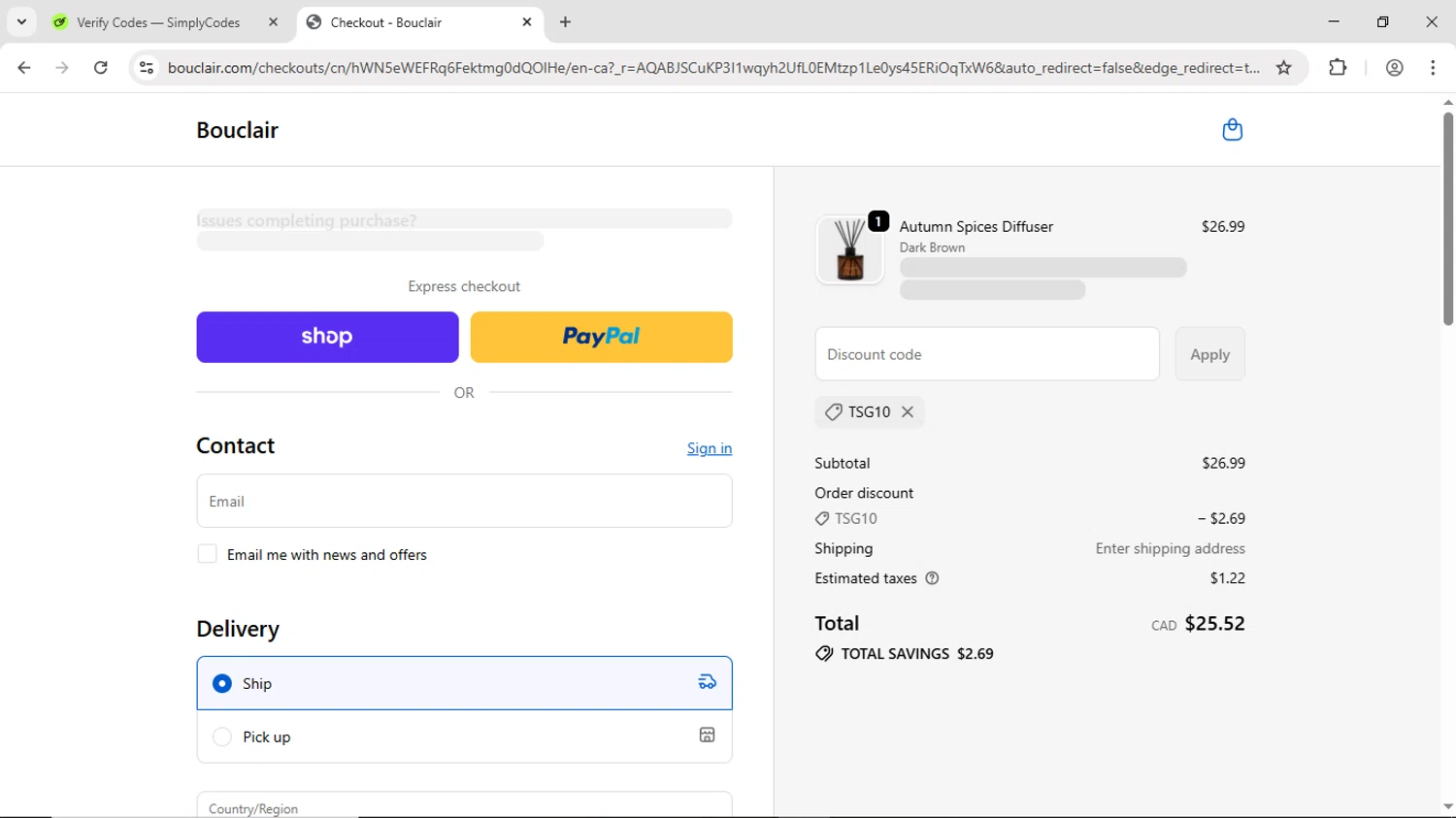Click the browser address bar URL
Viewport: 1456px width, 818px height.
click(713, 68)
